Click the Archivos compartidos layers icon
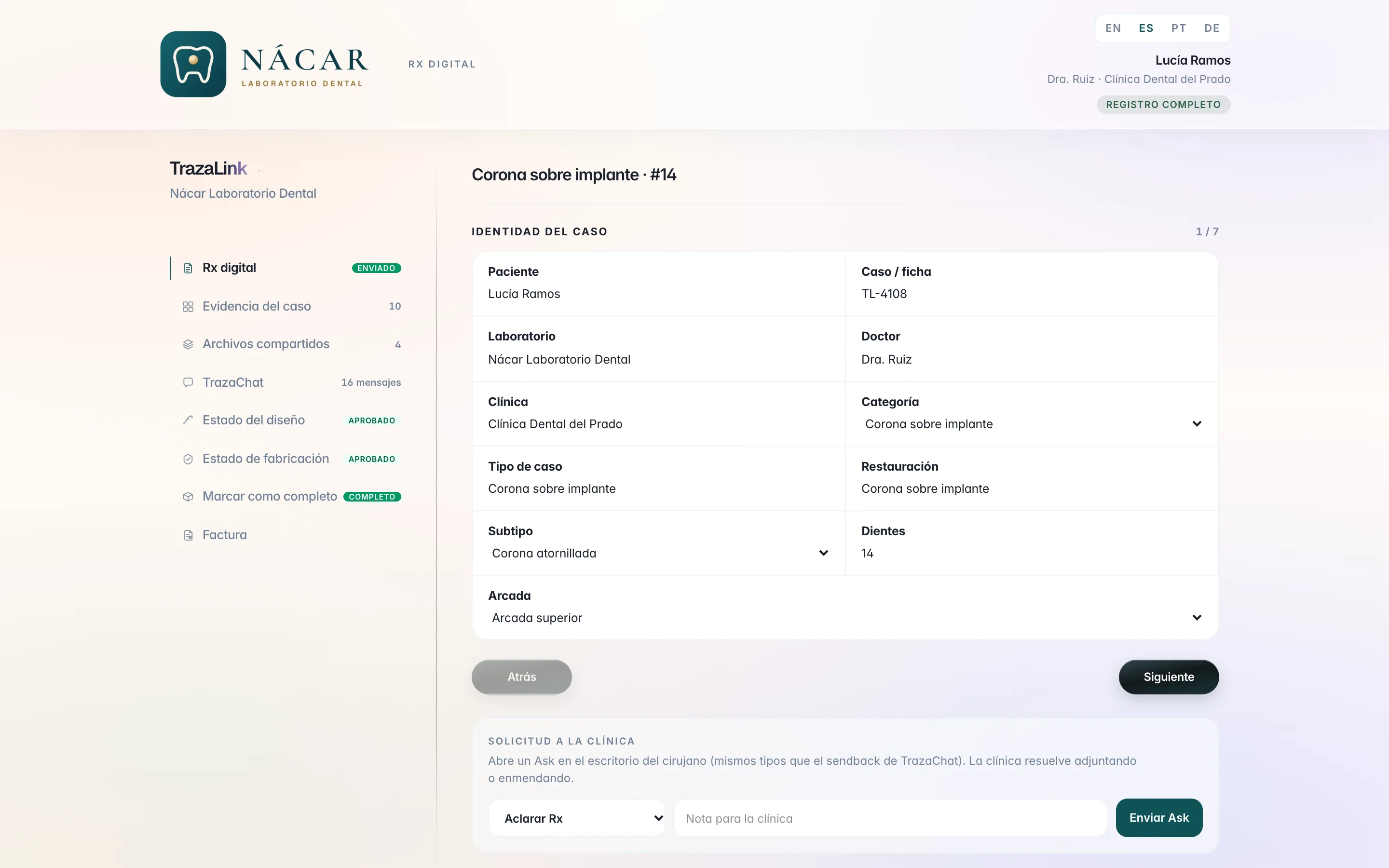 188,344
